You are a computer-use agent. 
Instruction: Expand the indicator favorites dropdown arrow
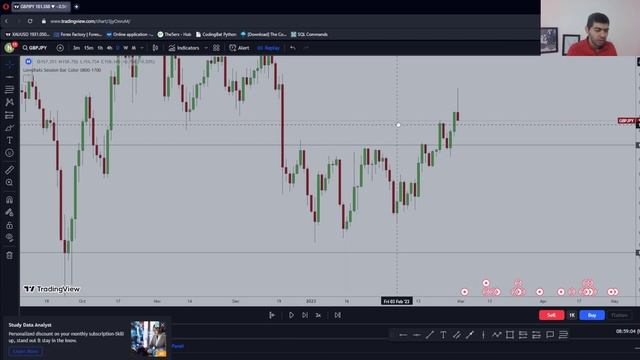[206, 48]
